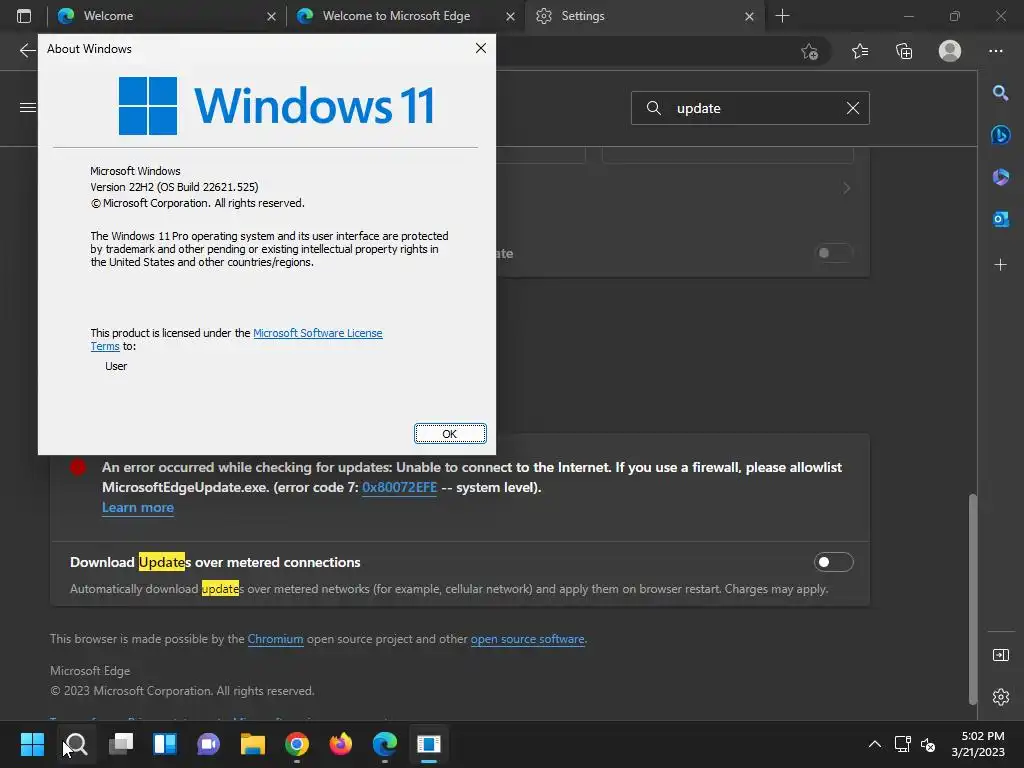Viewport: 1024px width, 768px height.
Task: Click Learn more about update error
Action: (x=138, y=507)
